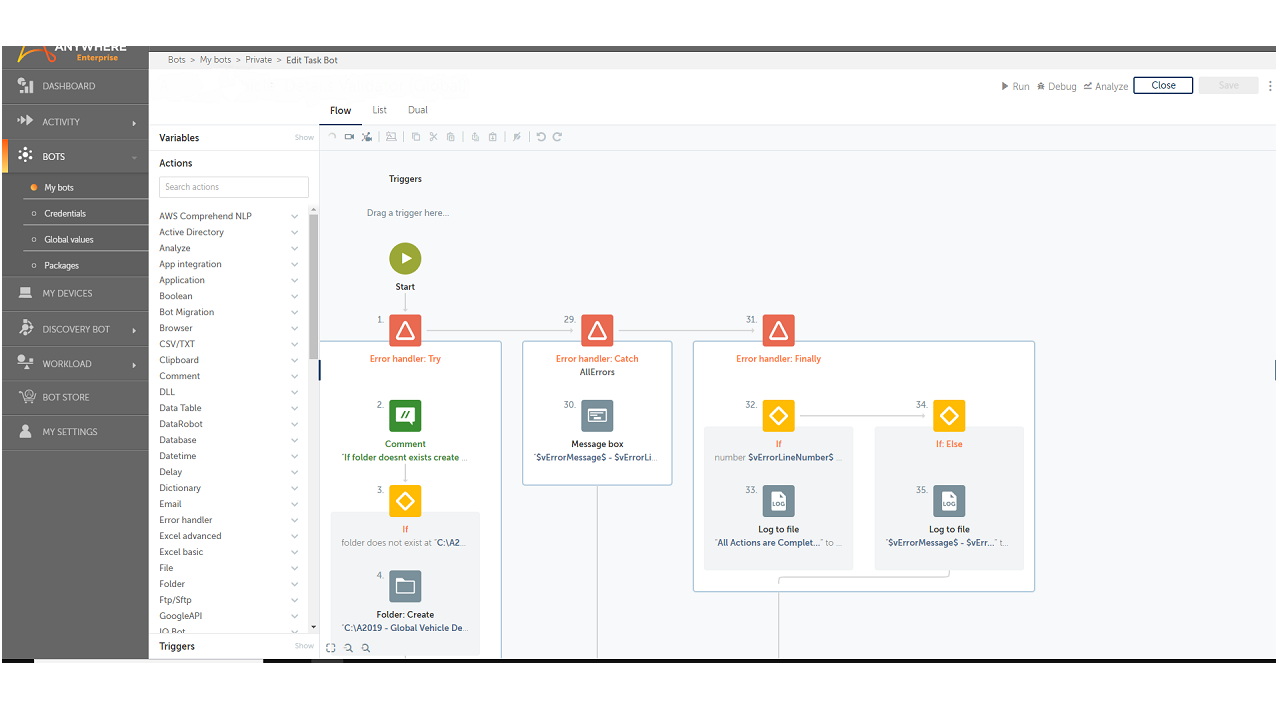Click Show next to Triggers panel
The image size is (1280, 720).
[304, 646]
